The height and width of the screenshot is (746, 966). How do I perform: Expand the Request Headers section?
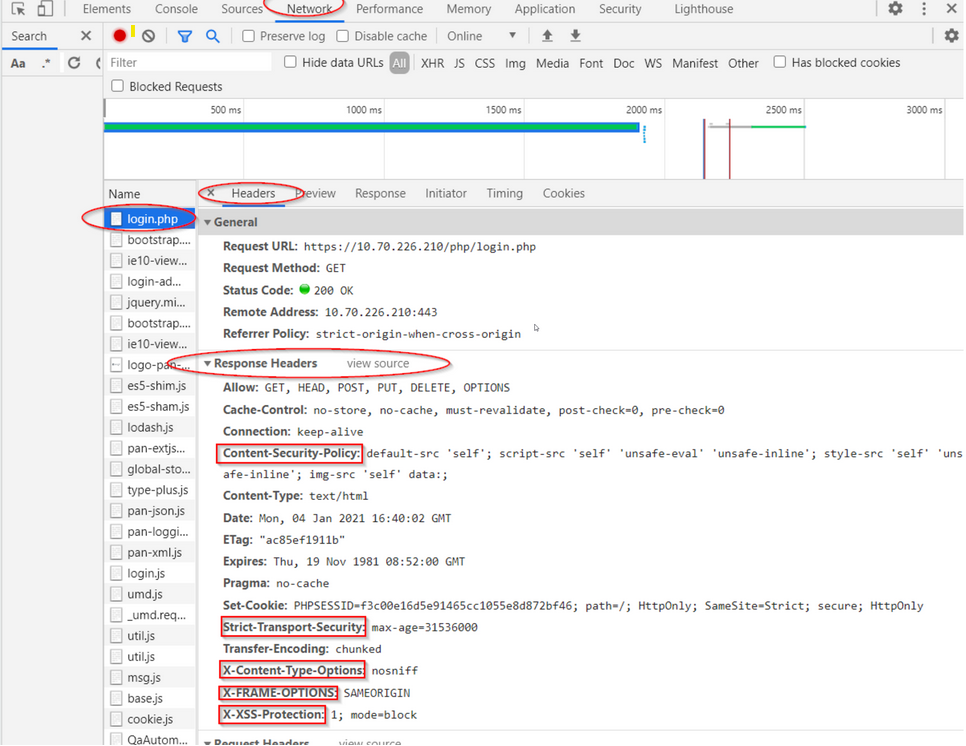pyautogui.click(x=207, y=740)
